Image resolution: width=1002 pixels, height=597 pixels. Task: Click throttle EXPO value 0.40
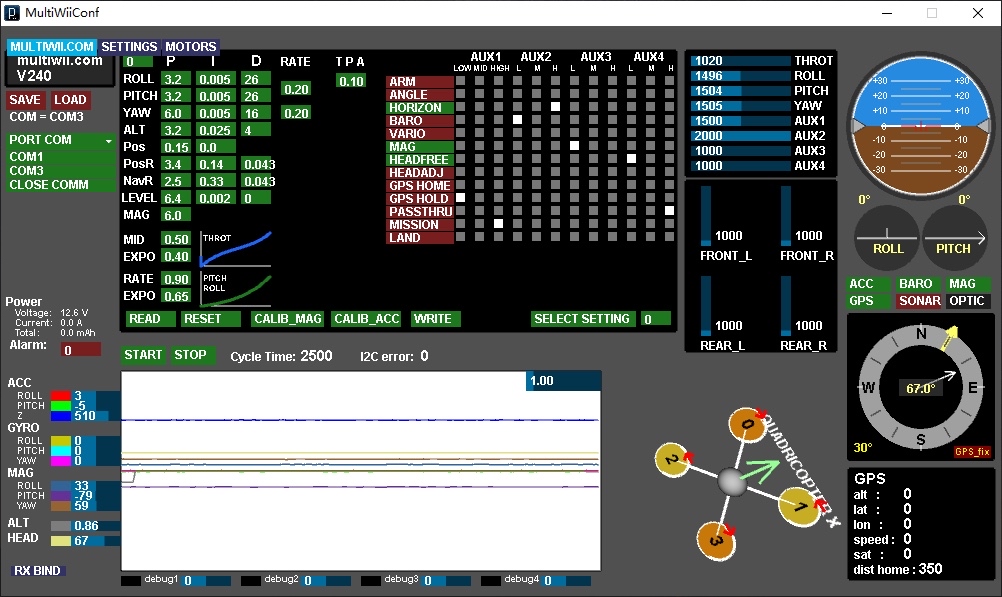click(176, 256)
